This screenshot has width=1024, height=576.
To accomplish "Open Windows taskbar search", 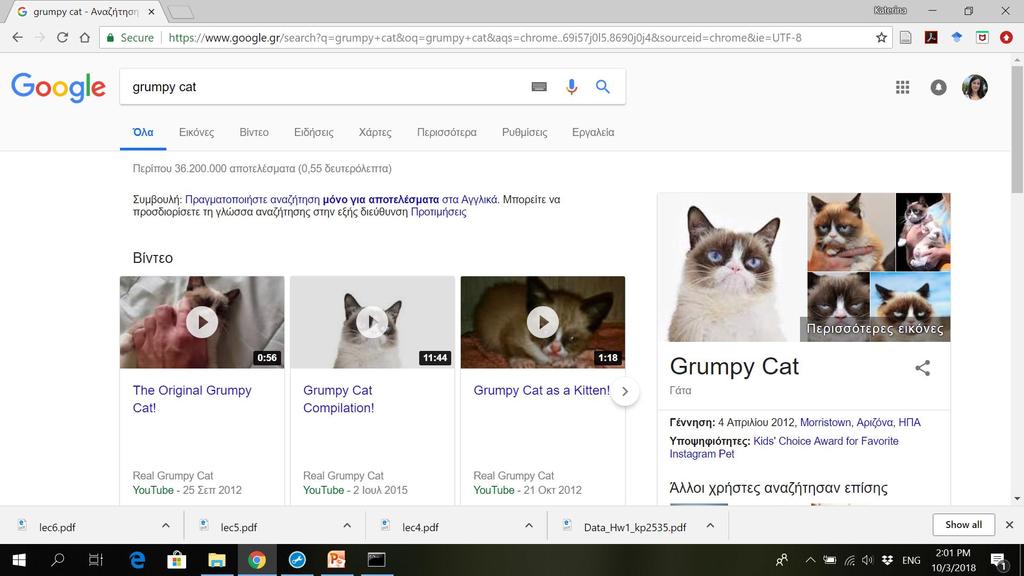I will click(57, 560).
